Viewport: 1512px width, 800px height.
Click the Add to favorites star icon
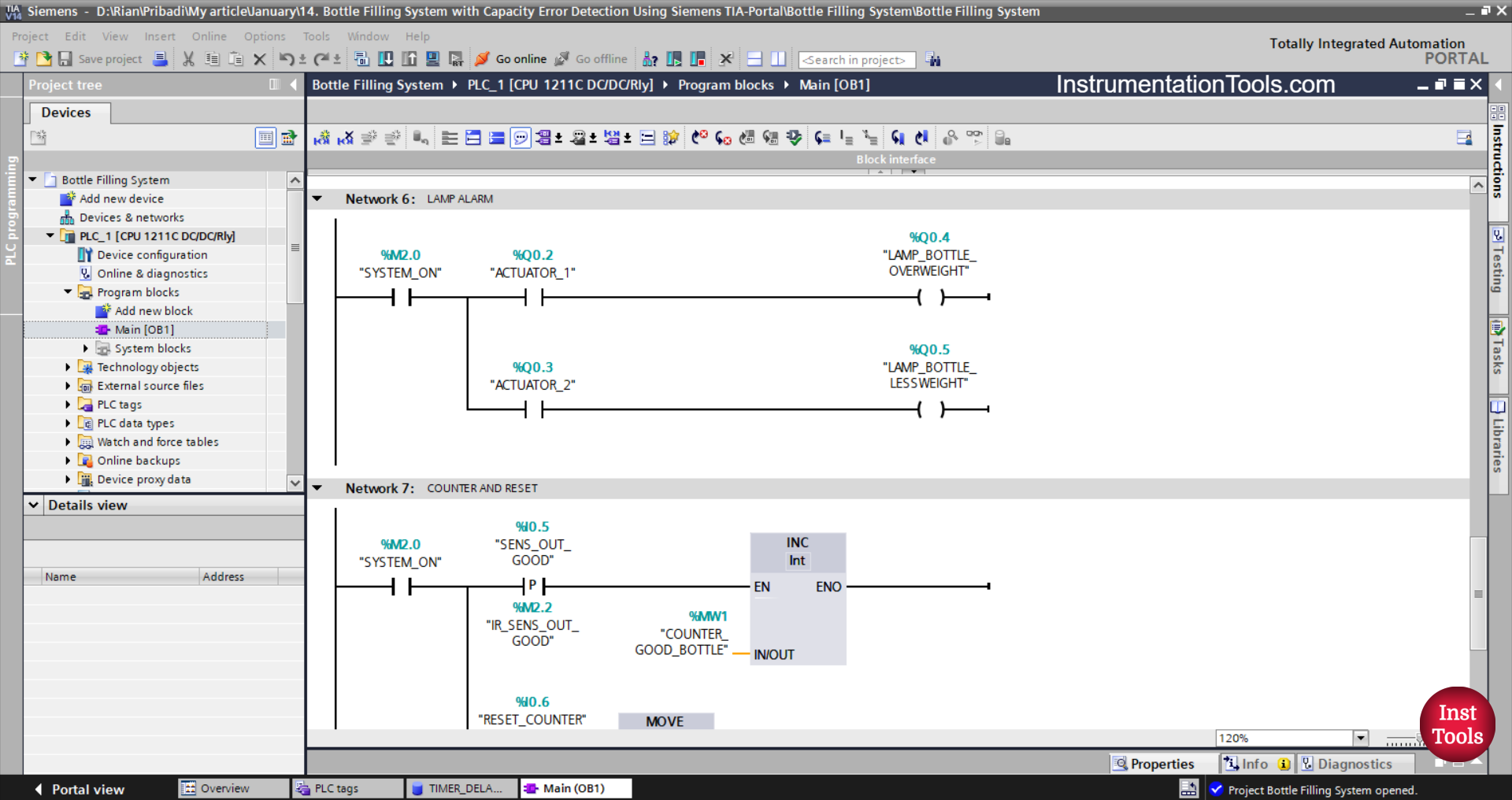click(670, 139)
